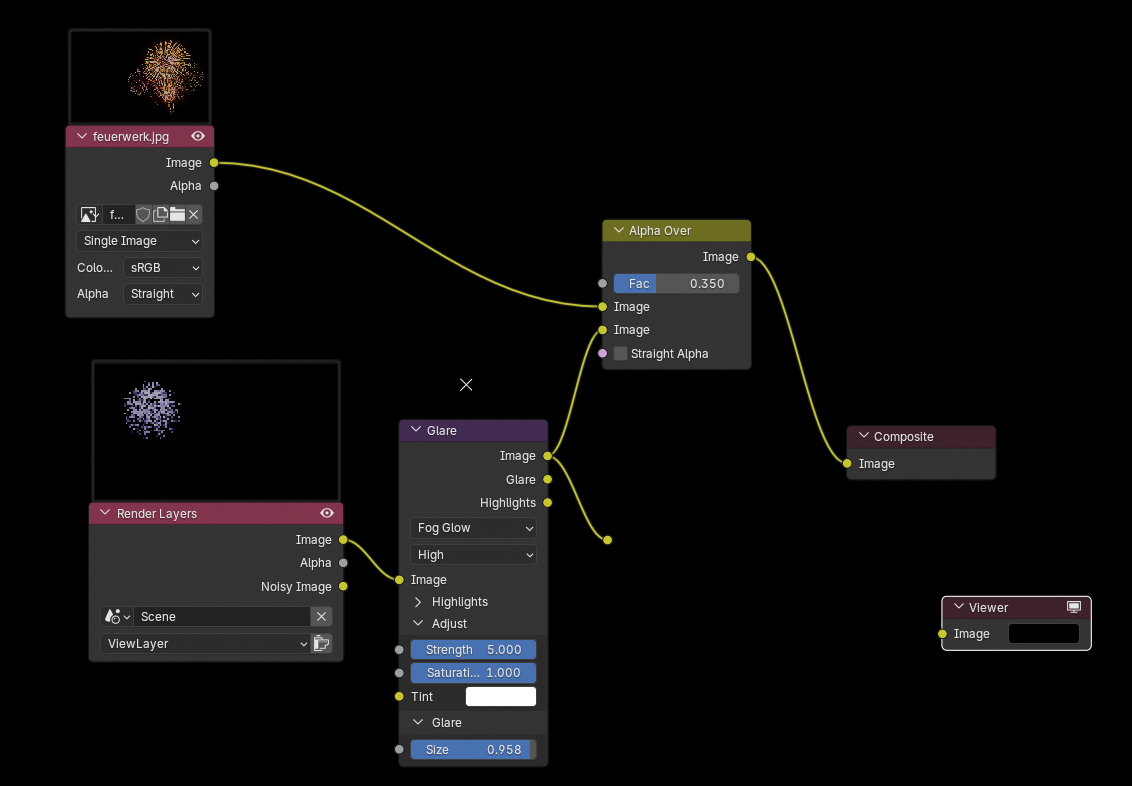Viewport: 1132px width, 786px height.
Task: Click the scene browse icon in Render Layers
Action: point(117,617)
